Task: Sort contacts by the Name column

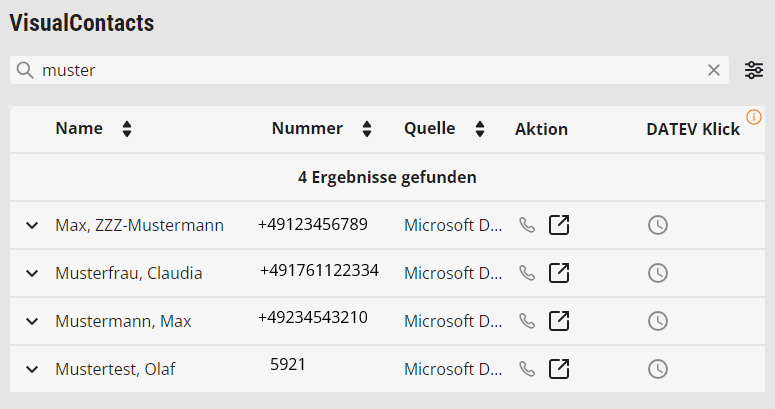Action: [x=126, y=129]
